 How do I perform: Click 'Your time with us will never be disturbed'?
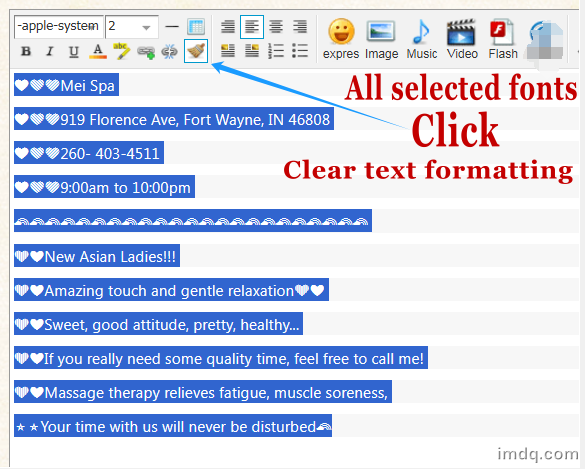tap(173, 425)
